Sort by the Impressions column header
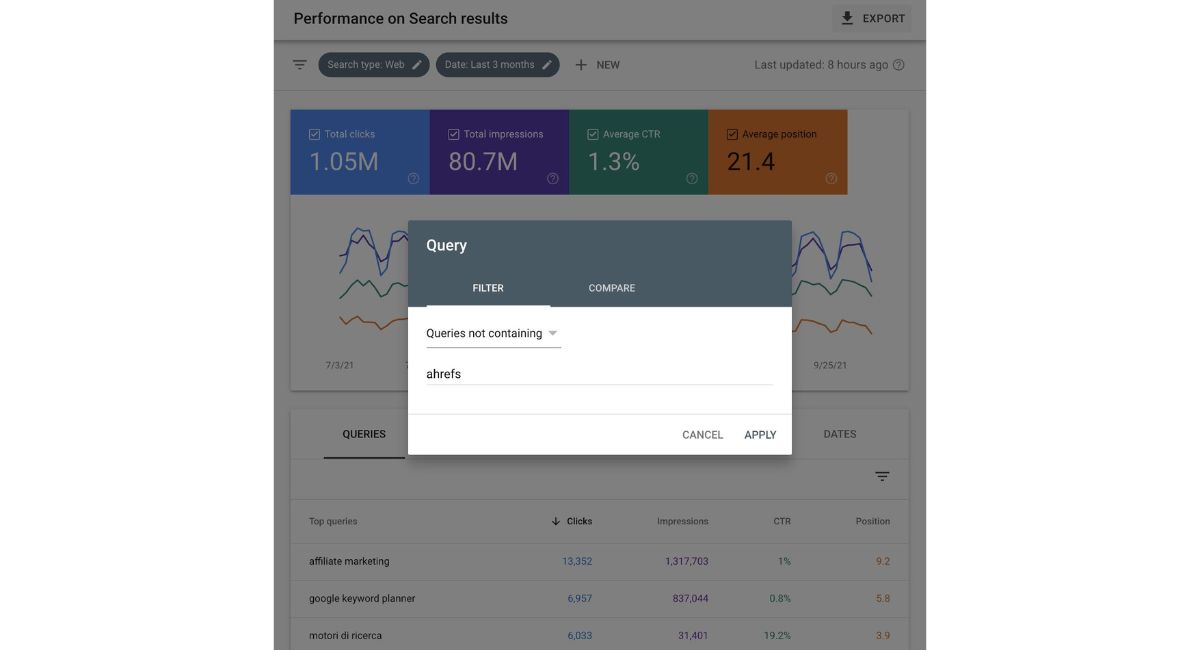Image resolution: width=1200 pixels, height=650 pixels. [683, 521]
